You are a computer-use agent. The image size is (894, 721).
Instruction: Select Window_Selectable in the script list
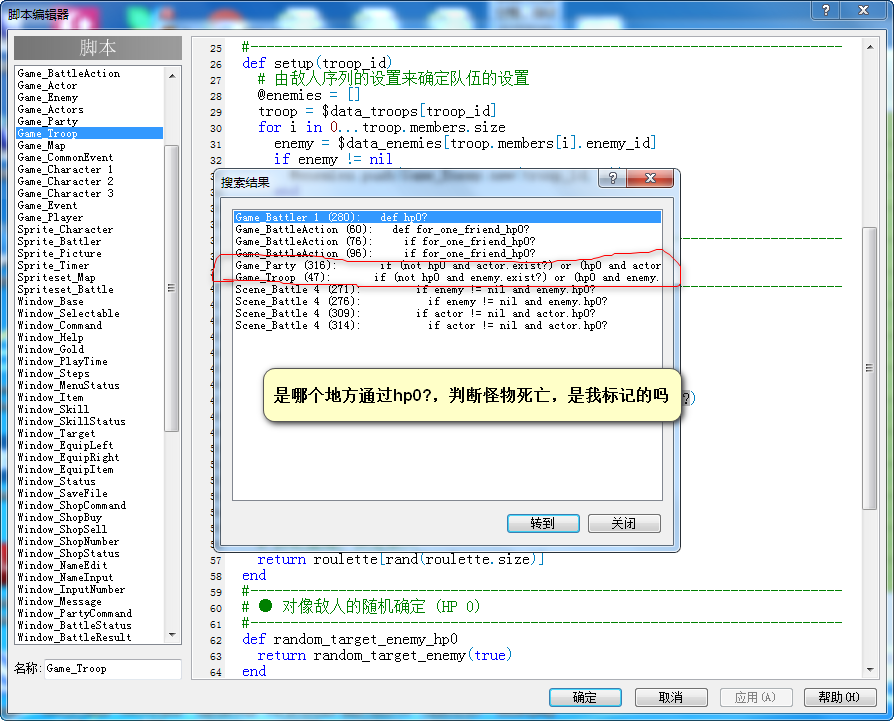point(69,313)
